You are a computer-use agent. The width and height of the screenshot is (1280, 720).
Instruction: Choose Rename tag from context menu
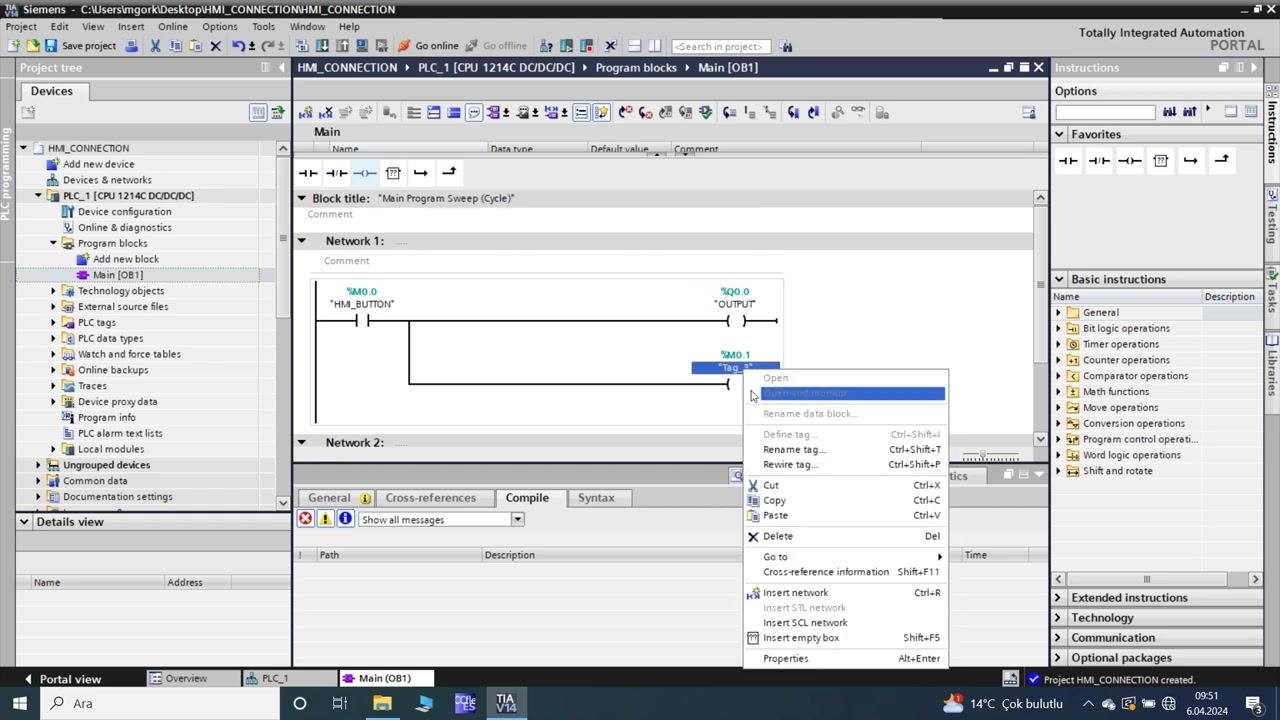coord(794,449)
